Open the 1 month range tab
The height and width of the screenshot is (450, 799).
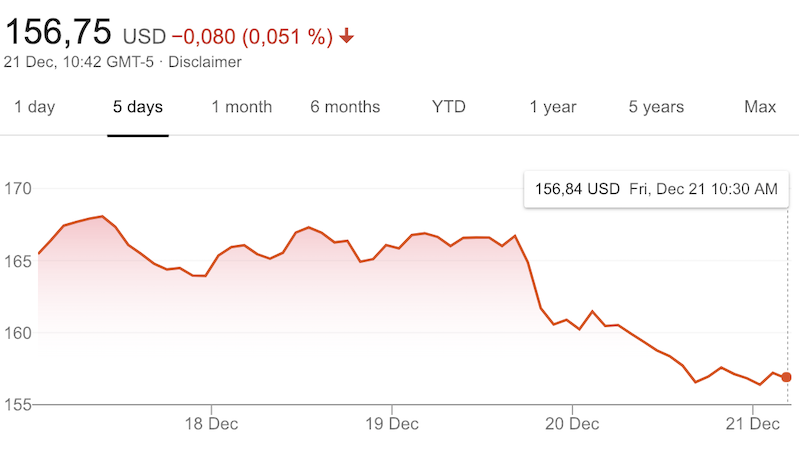pyautogui.click(x=242, y=107)
